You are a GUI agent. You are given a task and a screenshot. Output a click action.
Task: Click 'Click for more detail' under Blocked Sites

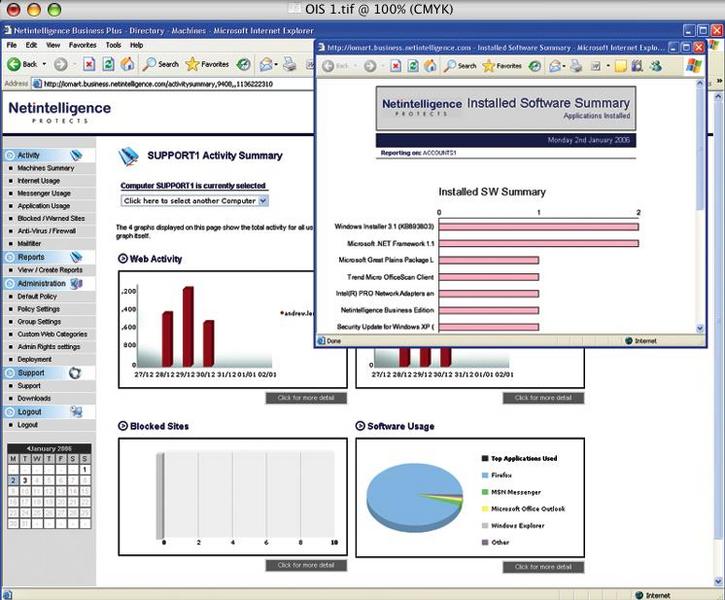tap(306, 565)
